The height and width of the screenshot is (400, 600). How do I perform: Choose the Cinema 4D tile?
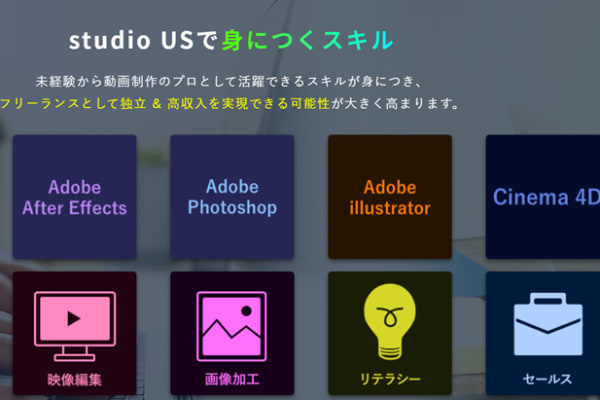pos(543,197)
